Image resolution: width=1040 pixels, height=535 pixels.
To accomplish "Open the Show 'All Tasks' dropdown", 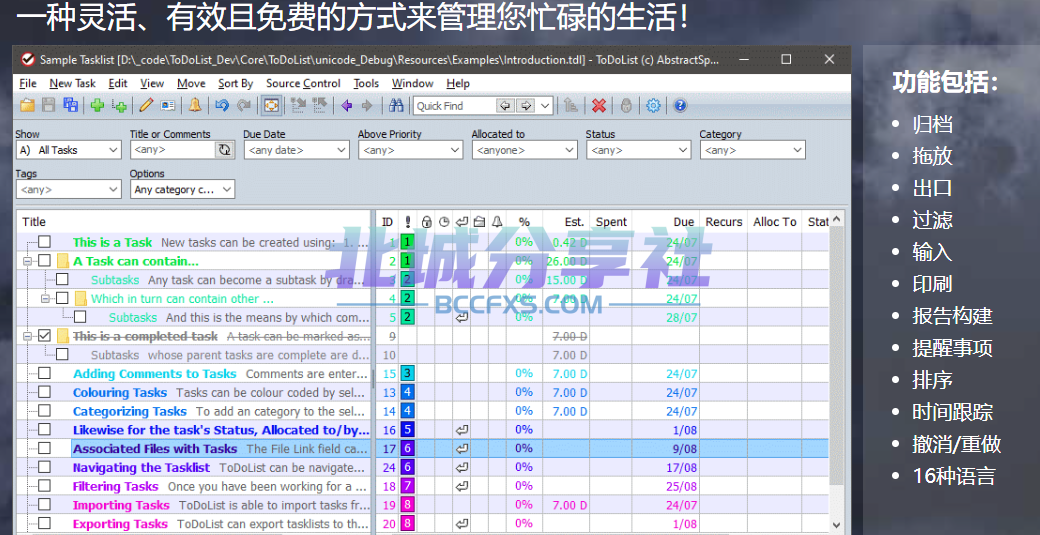I will coord(68,150).
